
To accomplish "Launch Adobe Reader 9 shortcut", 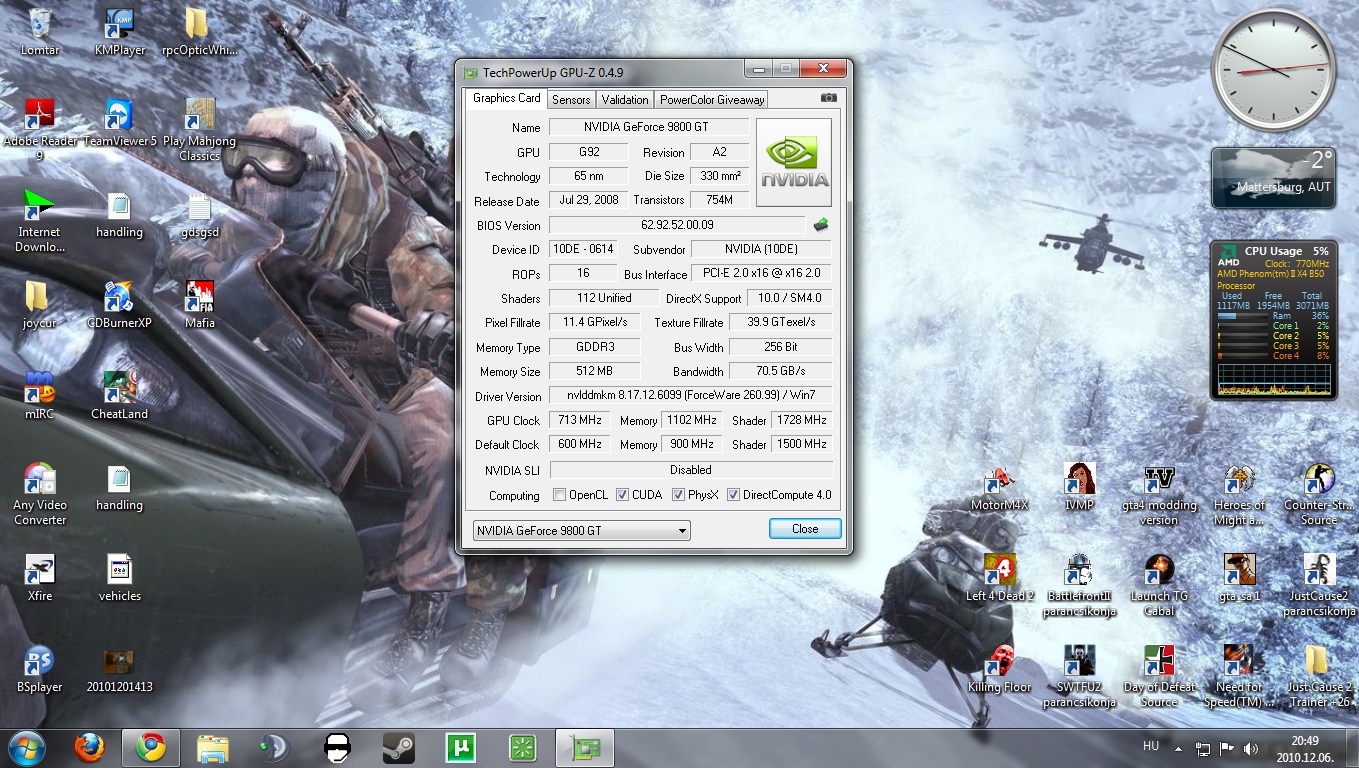I will [x=40, y=129].
